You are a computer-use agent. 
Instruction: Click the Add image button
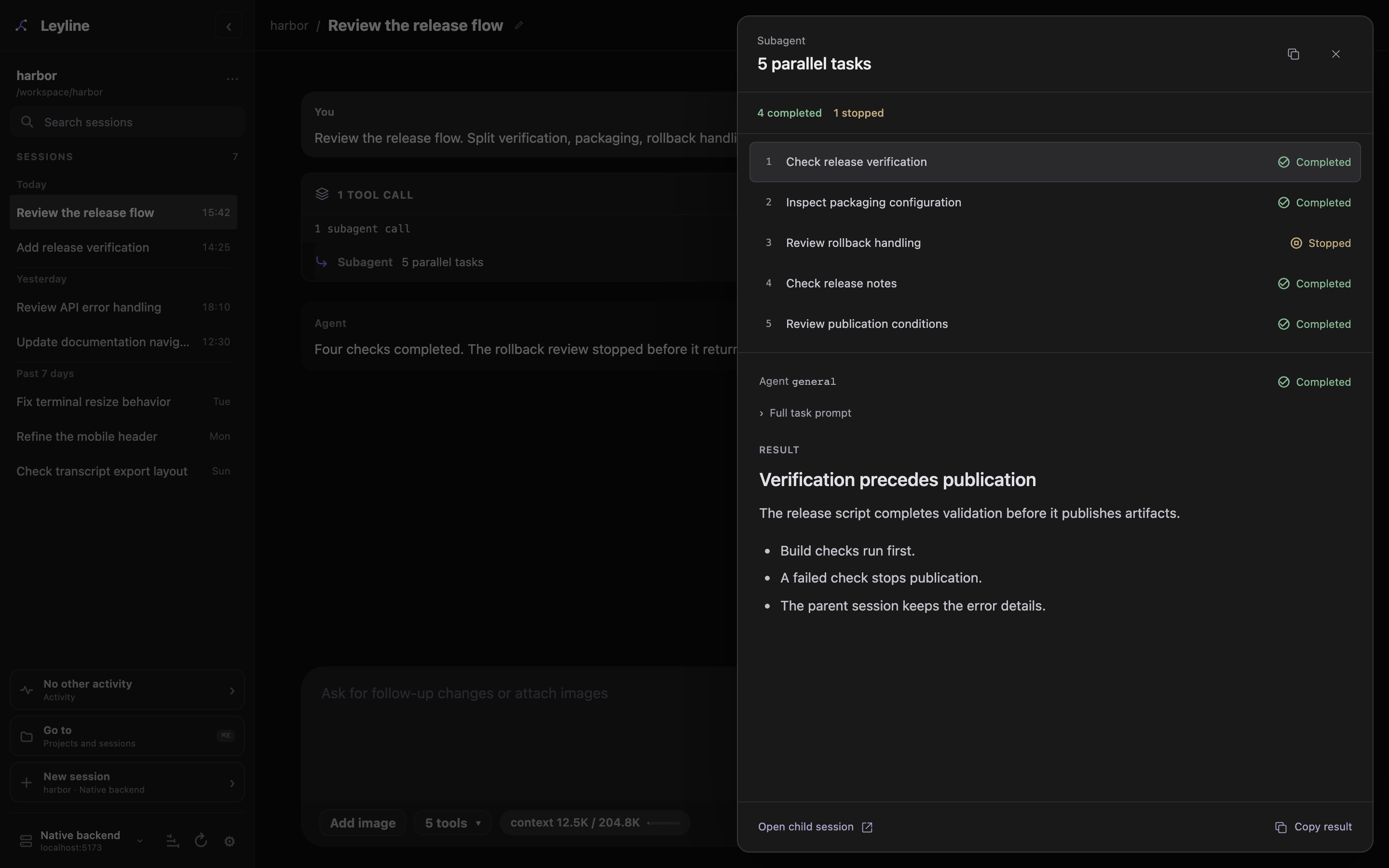pyautogui.click(x=363, y=823)
